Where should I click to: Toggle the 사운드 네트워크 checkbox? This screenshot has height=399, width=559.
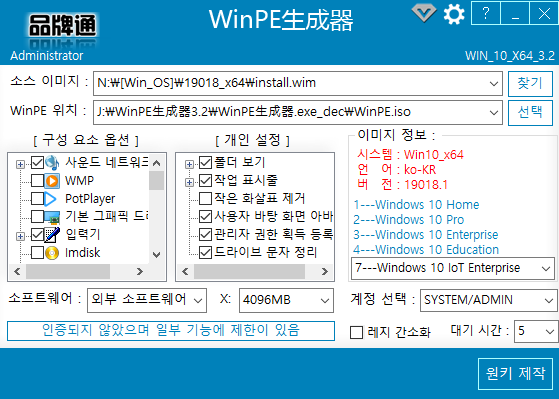[x=37, y=163]
